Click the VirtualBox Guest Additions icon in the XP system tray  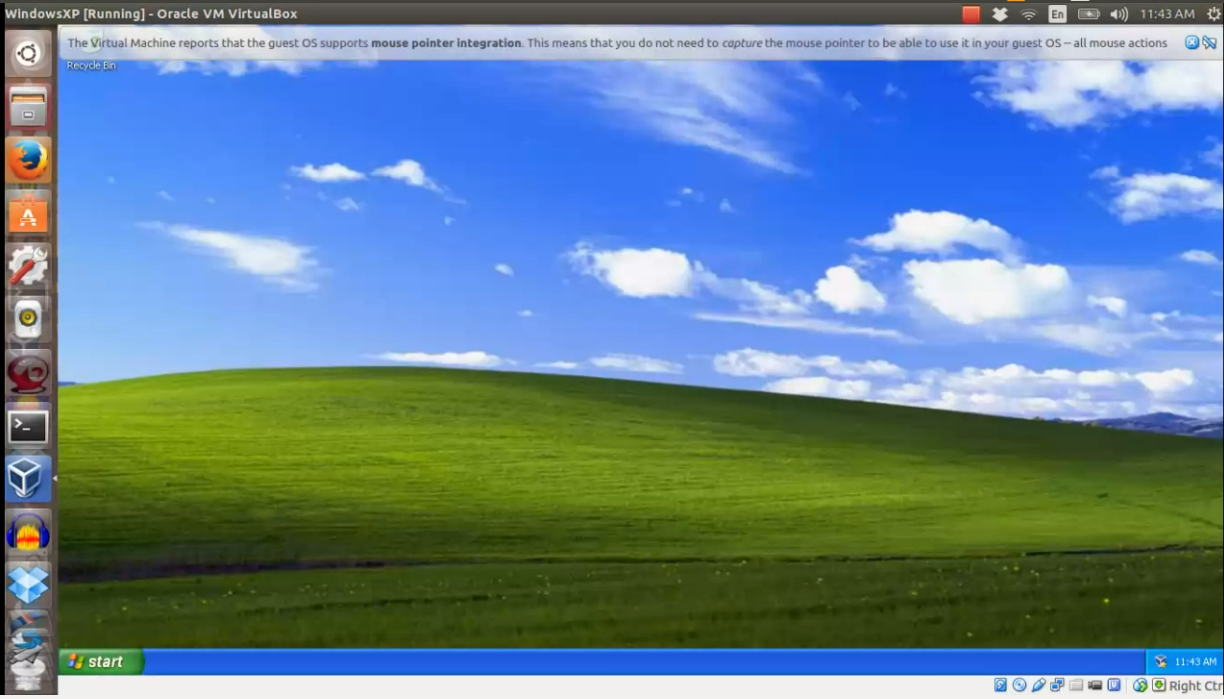pos(1160,662)
